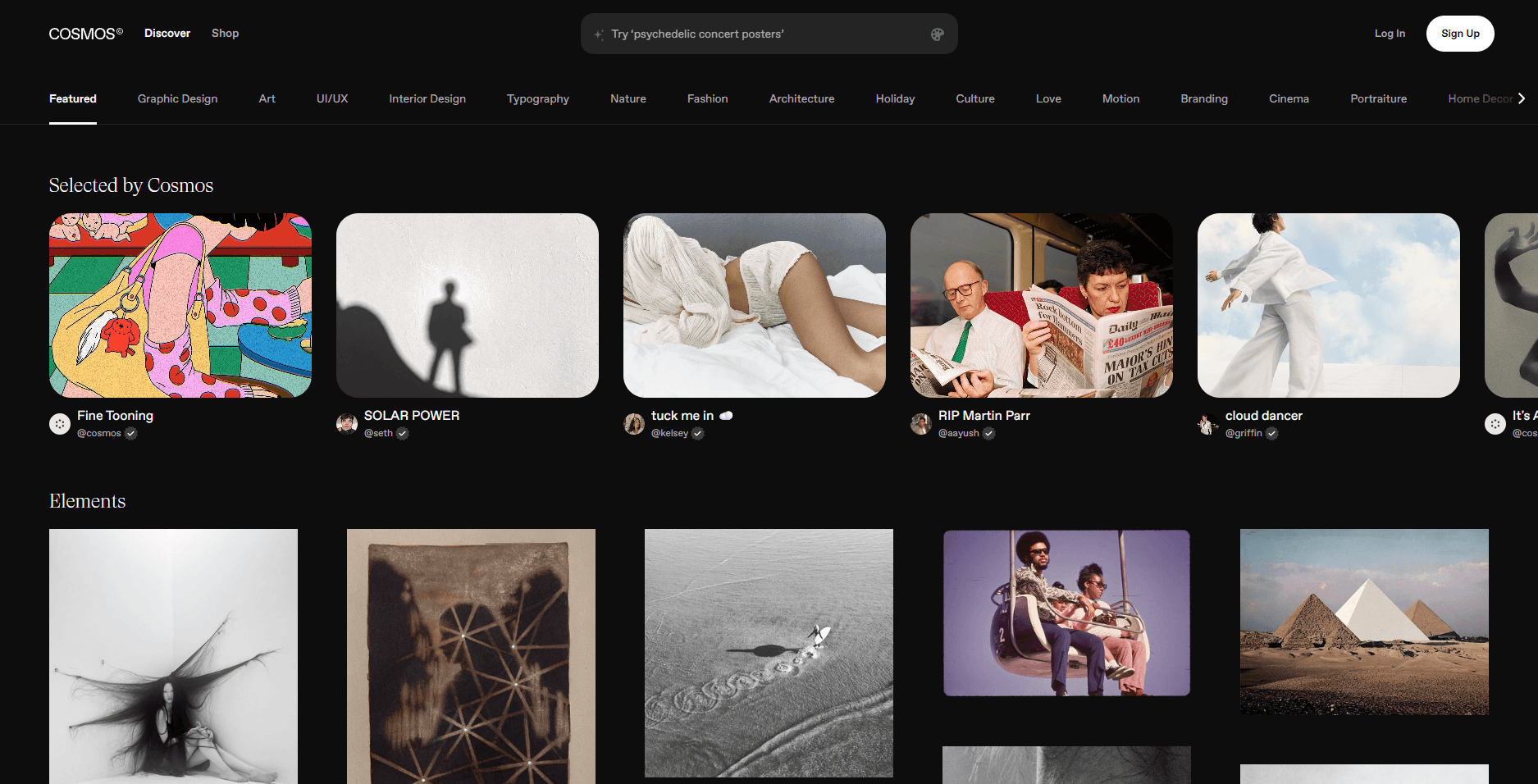
Task: Click the verified badge next to @cosmos
Action: coord(131,434)
